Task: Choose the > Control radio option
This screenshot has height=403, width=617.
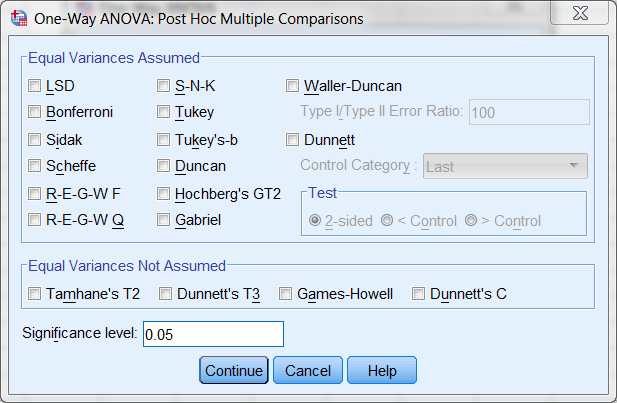Action: click(471, 220)
